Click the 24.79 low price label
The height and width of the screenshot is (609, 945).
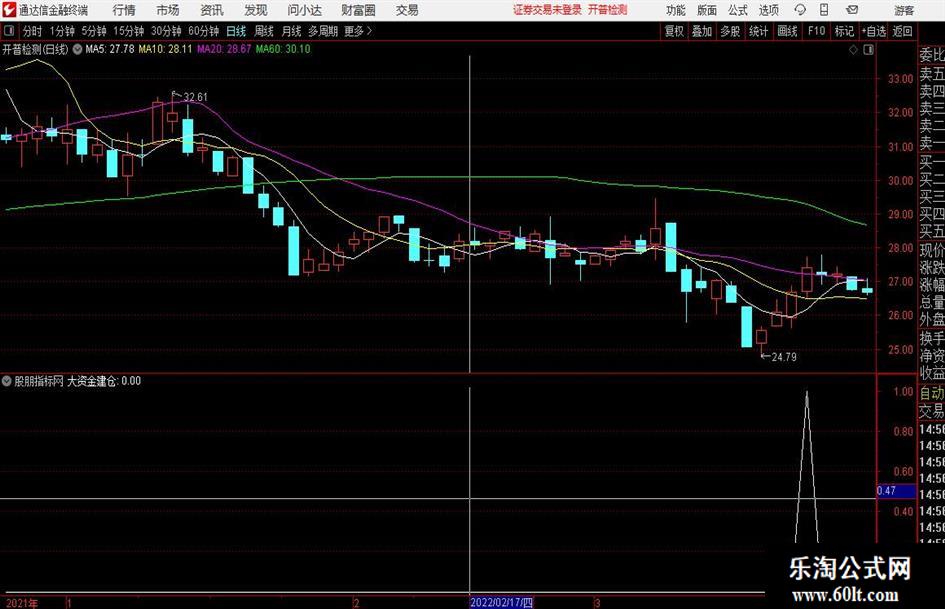[x=784, y=357]
